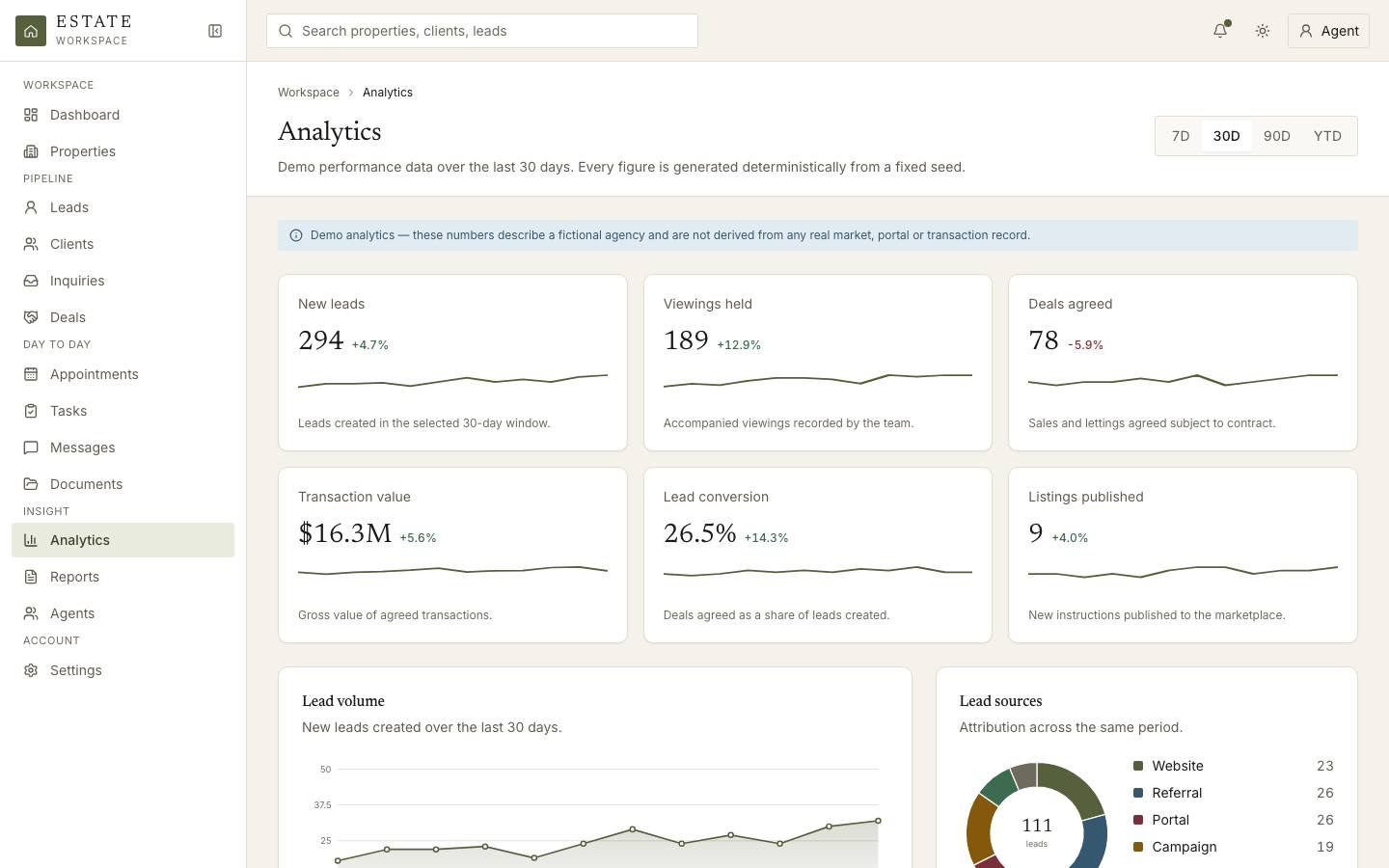Open the notifications bell
1389x868 pixels.
tap(1220, 31)
